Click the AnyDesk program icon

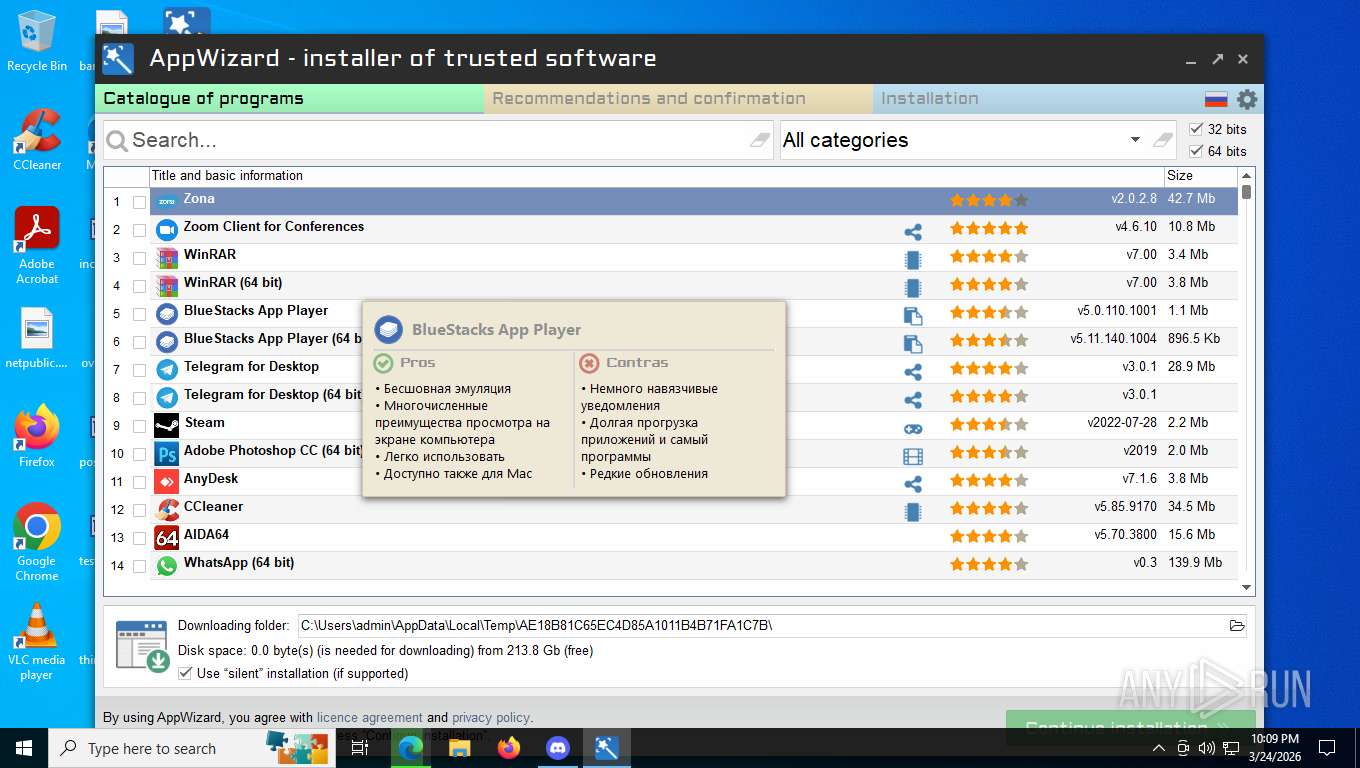pyautogui.click(x=167, y=481)
